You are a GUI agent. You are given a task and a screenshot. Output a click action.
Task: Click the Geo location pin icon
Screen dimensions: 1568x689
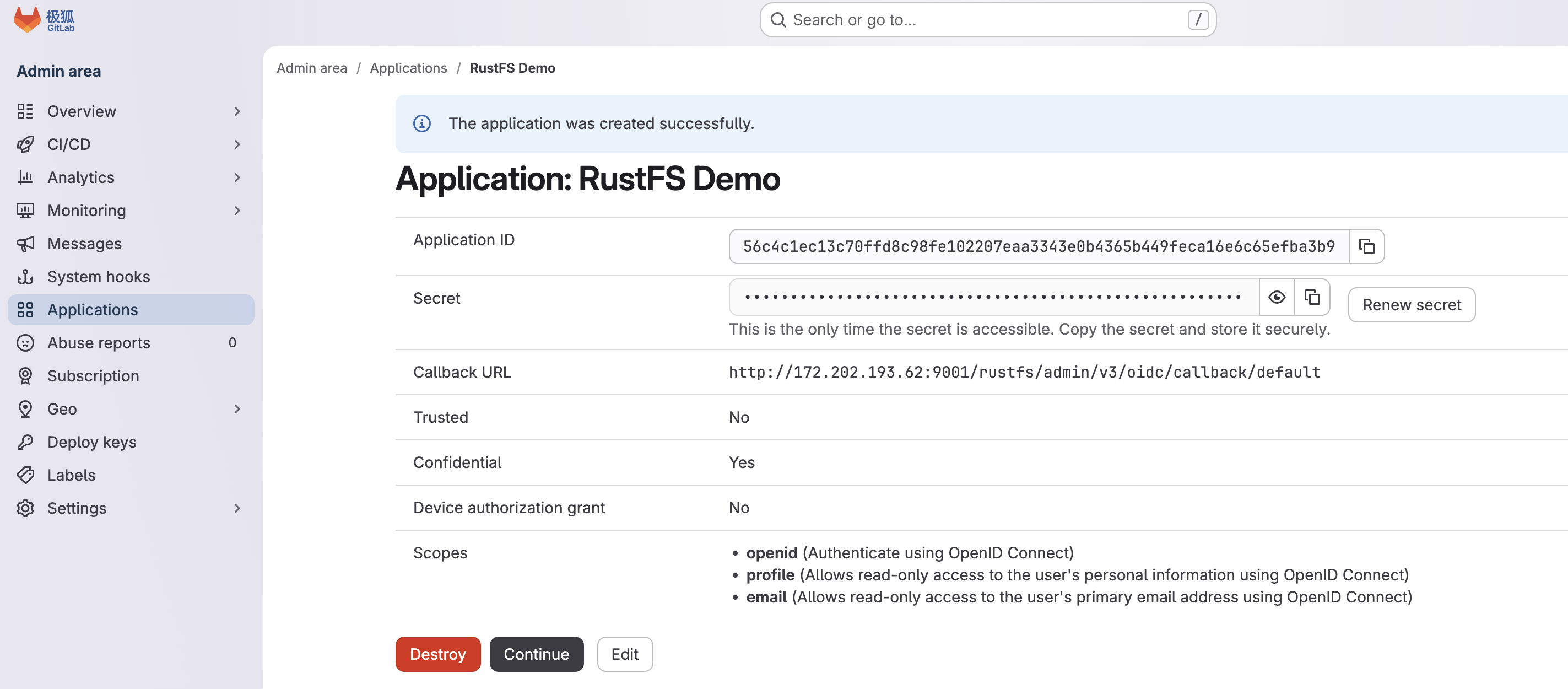[x=25, y=409]
